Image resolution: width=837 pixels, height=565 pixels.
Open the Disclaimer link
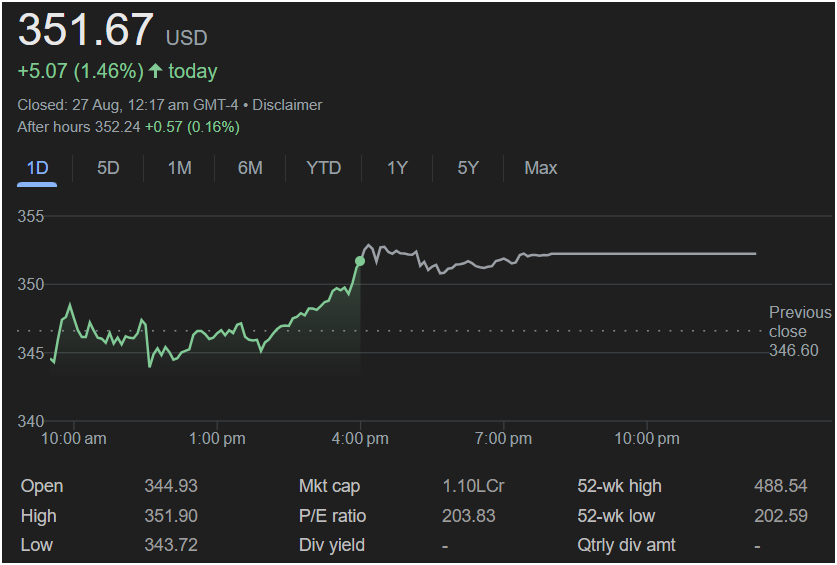click(291, 105)
